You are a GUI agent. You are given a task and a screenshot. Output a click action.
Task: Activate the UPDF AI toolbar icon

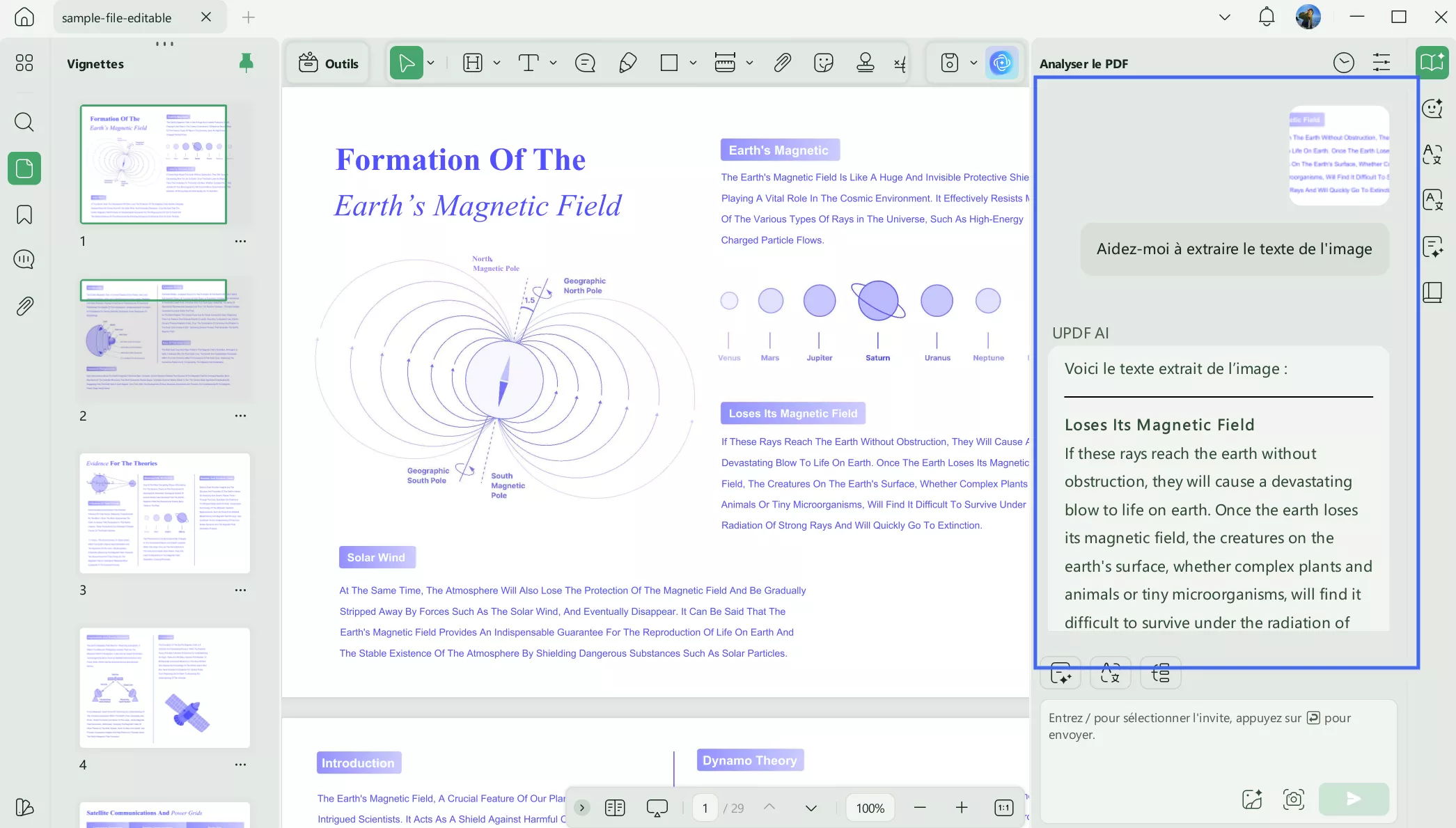pyautogui.click(x=1001, y=63)
